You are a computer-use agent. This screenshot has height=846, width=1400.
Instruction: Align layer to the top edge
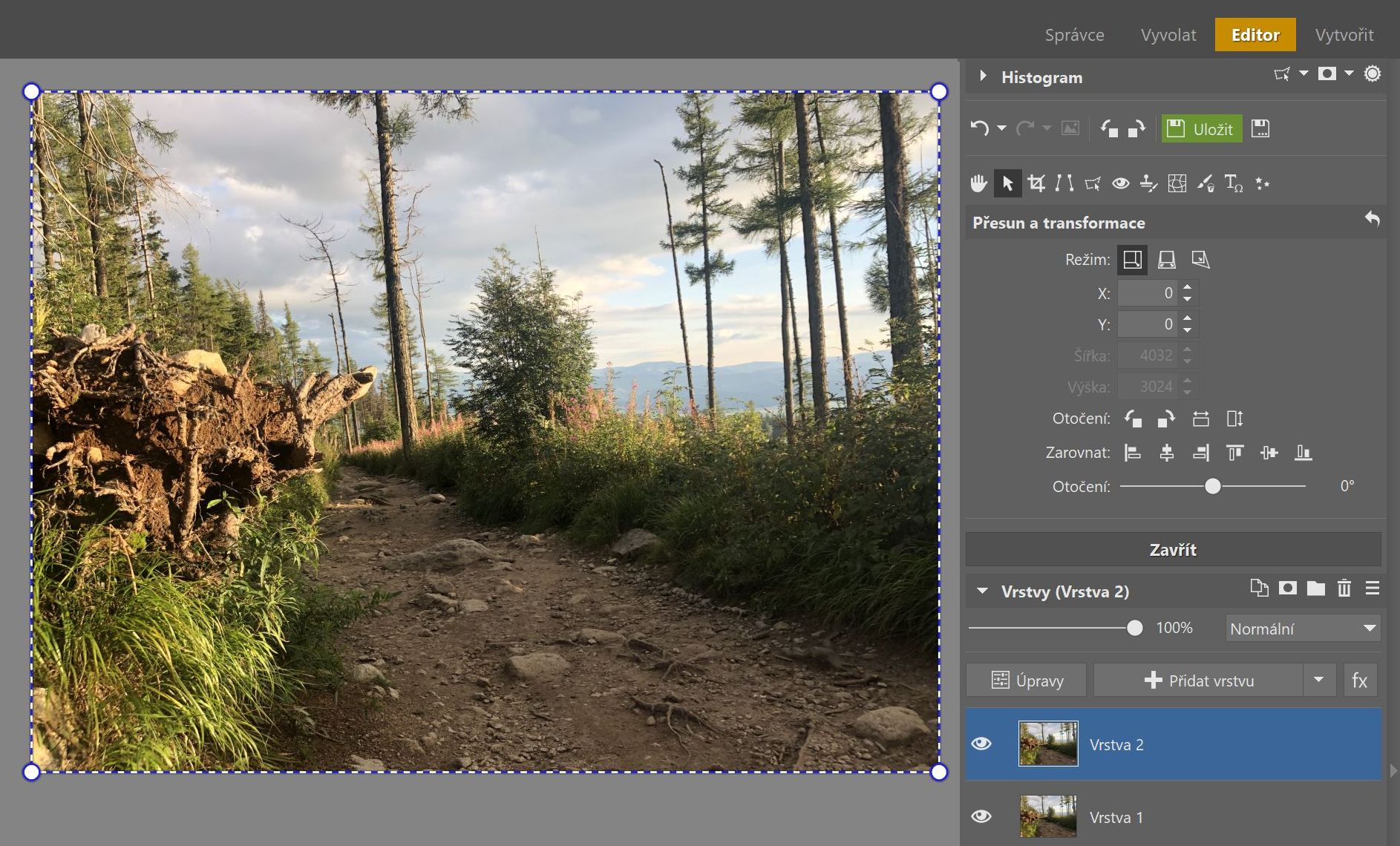1235,453
